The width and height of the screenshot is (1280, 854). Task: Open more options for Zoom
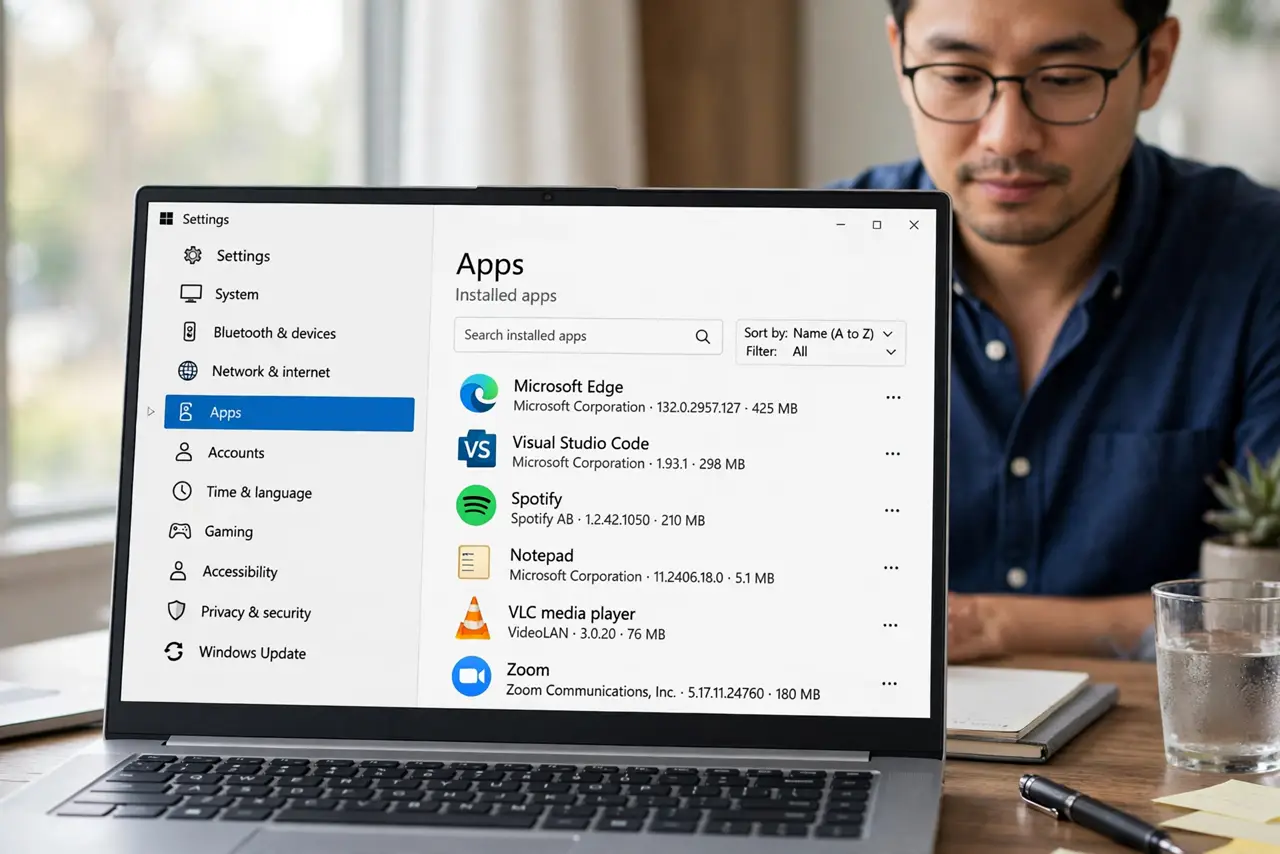pos(889,683)
